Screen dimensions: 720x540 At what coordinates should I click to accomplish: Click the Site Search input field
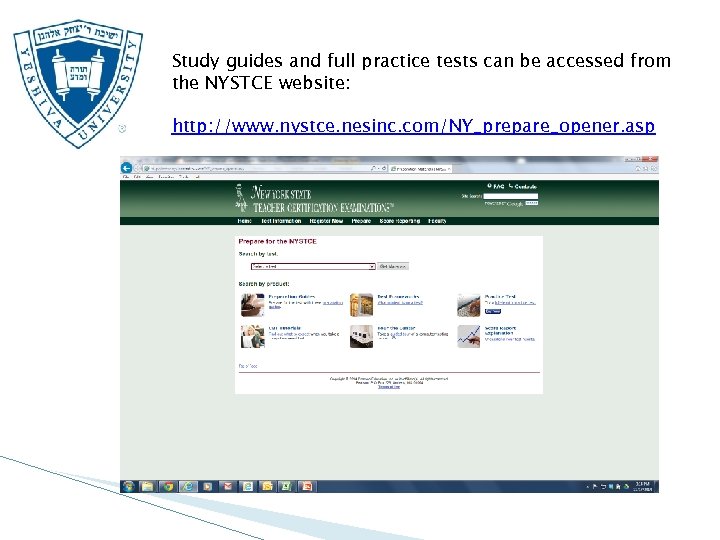click(511, 196)
